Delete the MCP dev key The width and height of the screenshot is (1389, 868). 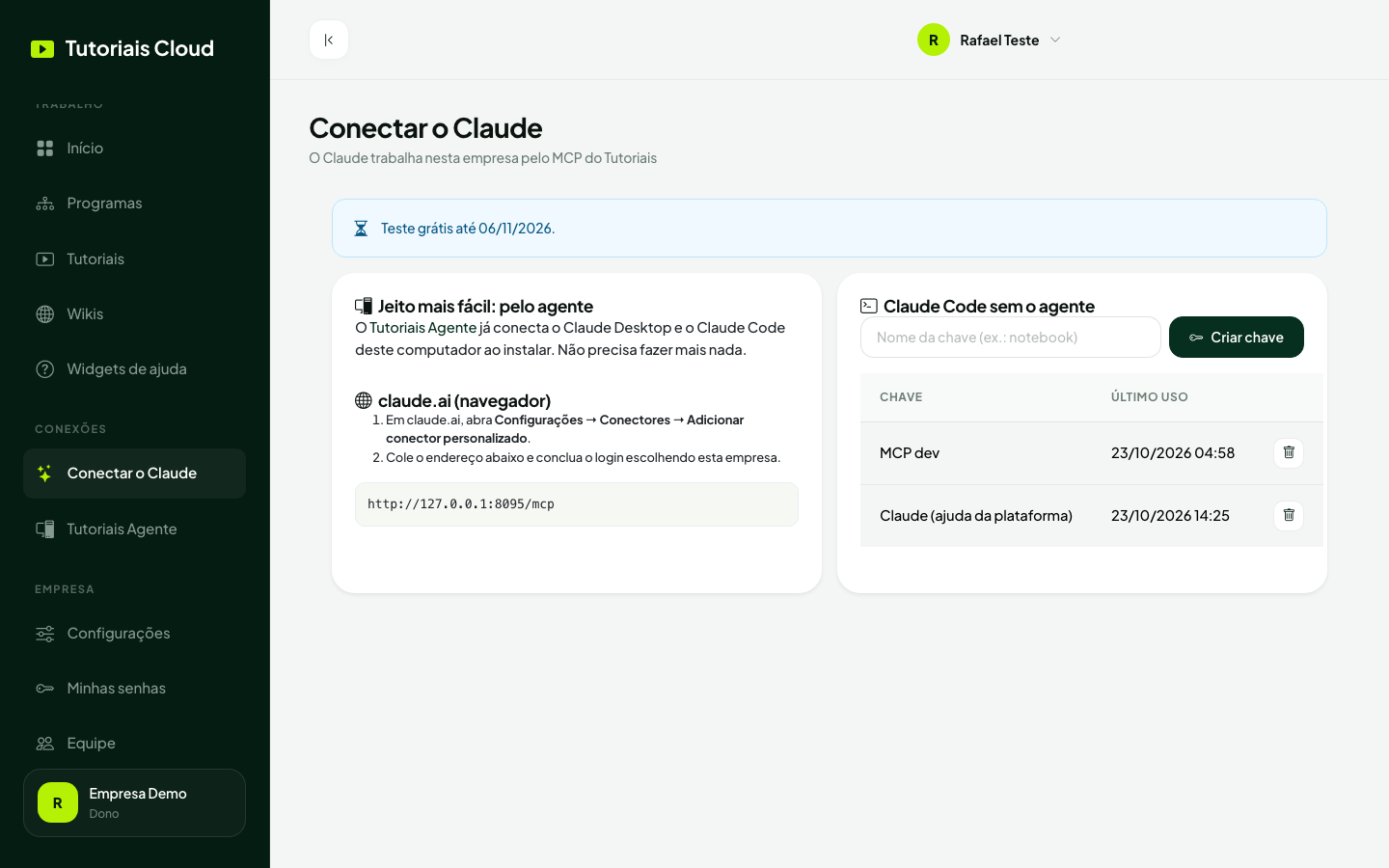coord(1289,452)
